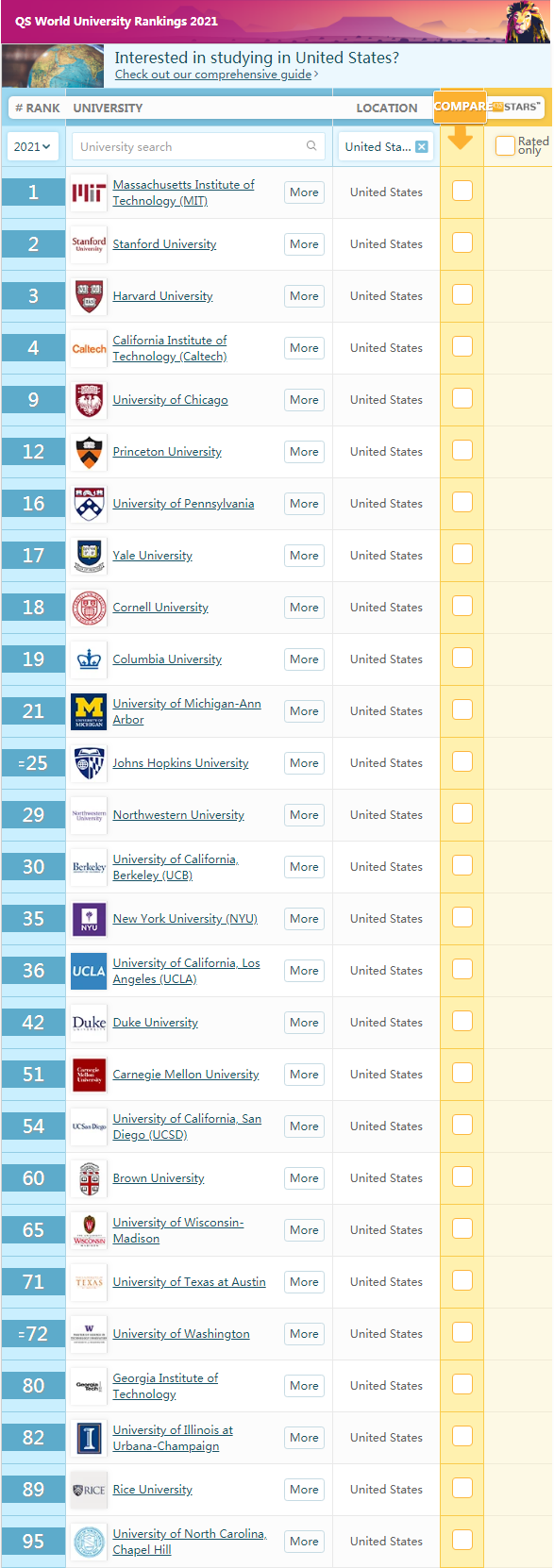Tick compare checkbox for Yale University

[x=462, y=555]
